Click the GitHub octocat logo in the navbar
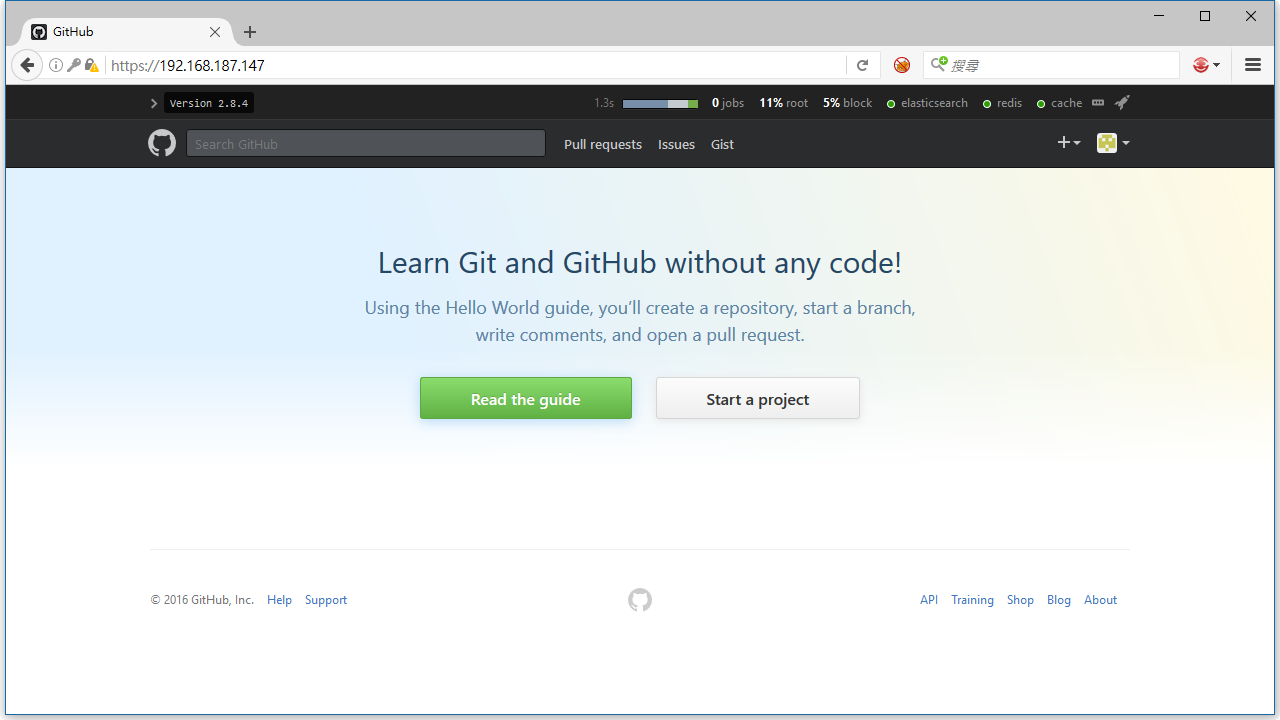Viewport: 1280px width, 720px height. click(161, 143)
